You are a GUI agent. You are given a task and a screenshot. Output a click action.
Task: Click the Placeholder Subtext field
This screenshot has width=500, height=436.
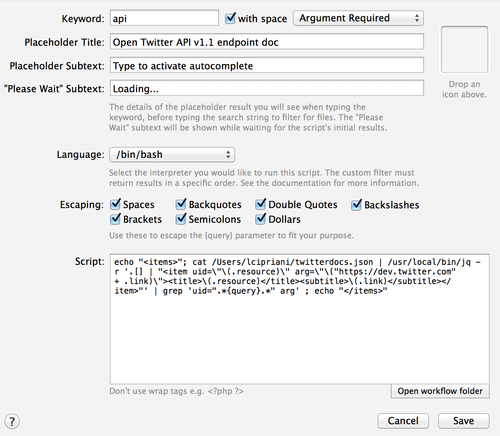pos(267,66)
